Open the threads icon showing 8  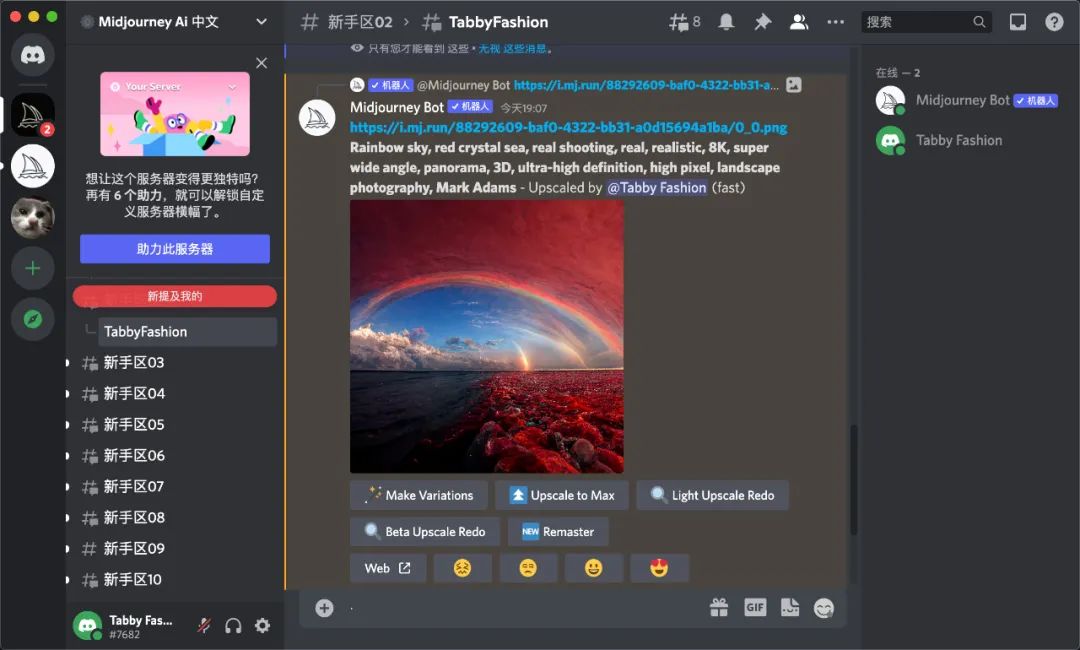pyautogui.click(x=684, y=22)
